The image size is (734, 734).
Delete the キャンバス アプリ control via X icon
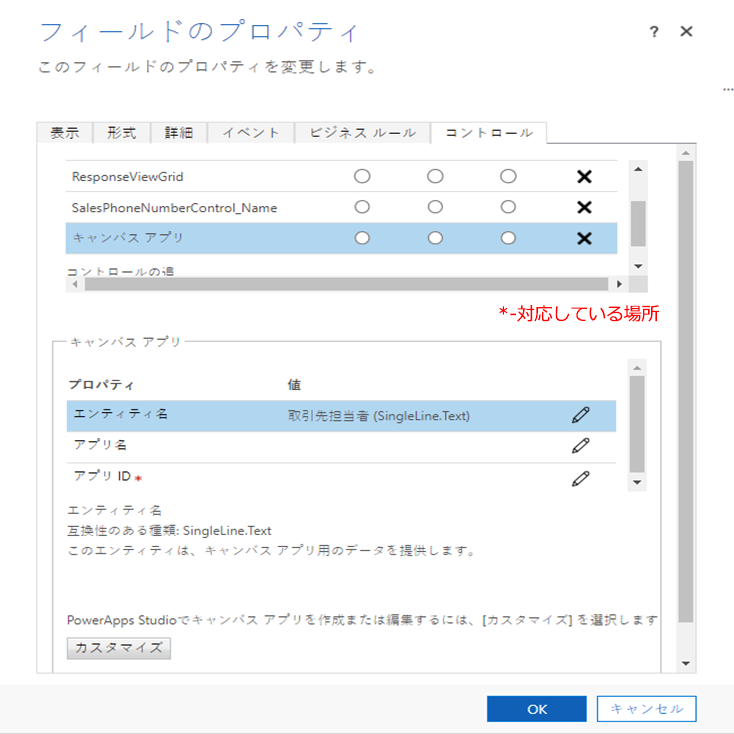(x=584, y=238)
